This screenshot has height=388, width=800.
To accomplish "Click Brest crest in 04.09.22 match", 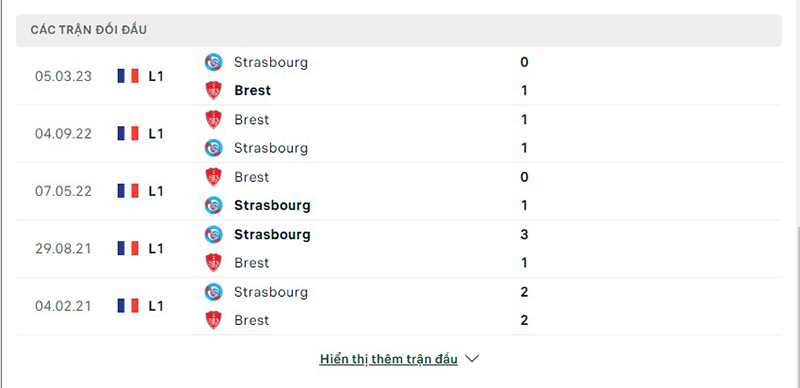I will (x=213, y=119).
